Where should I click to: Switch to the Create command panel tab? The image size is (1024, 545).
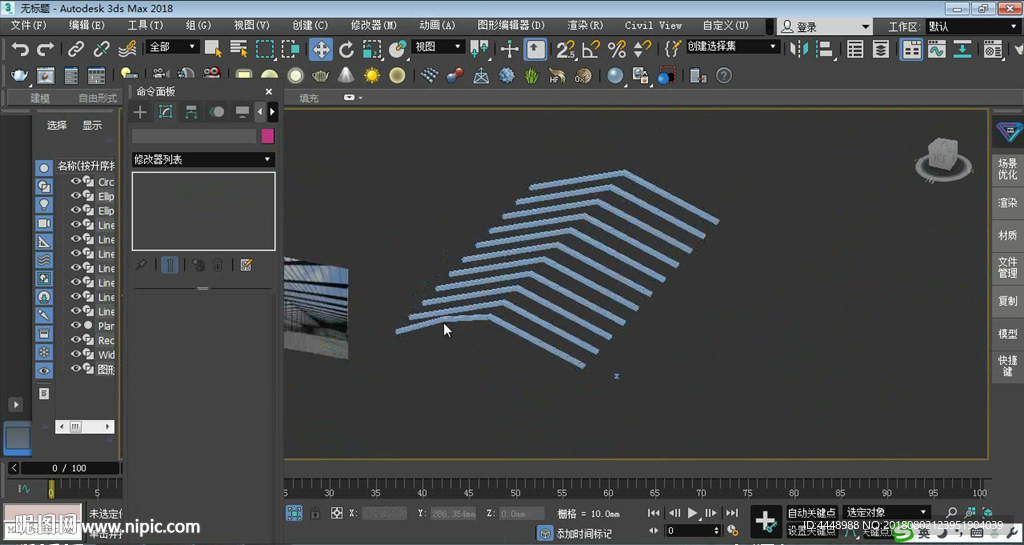140,112
